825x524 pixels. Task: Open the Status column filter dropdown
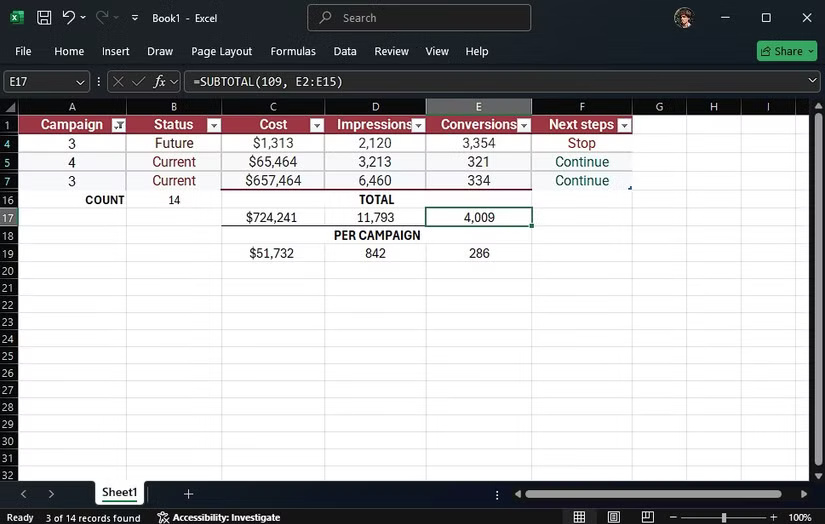click(x=214, y=125)
